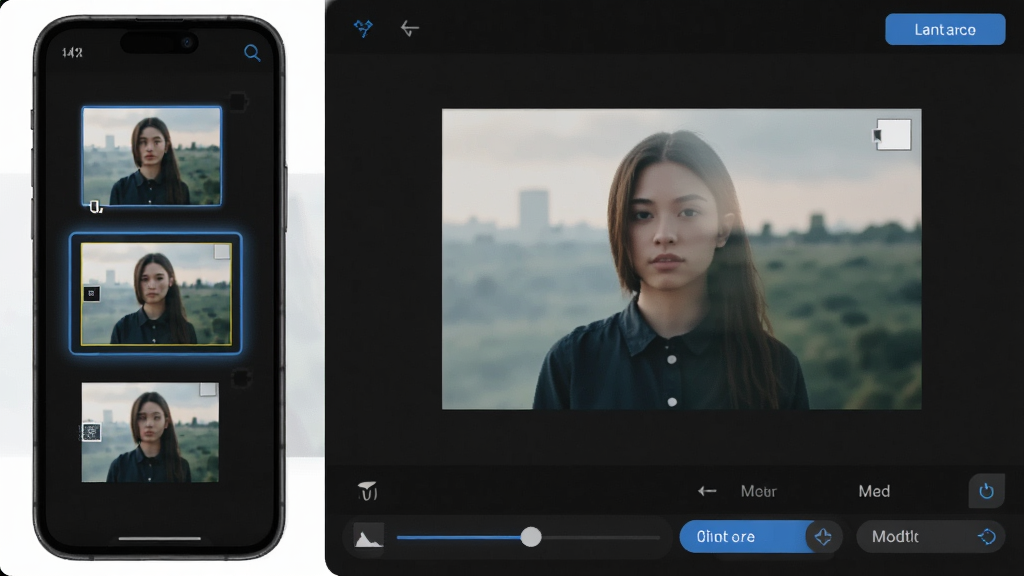
Task: Click the Modtlt button
Action: tap(930, 537)
